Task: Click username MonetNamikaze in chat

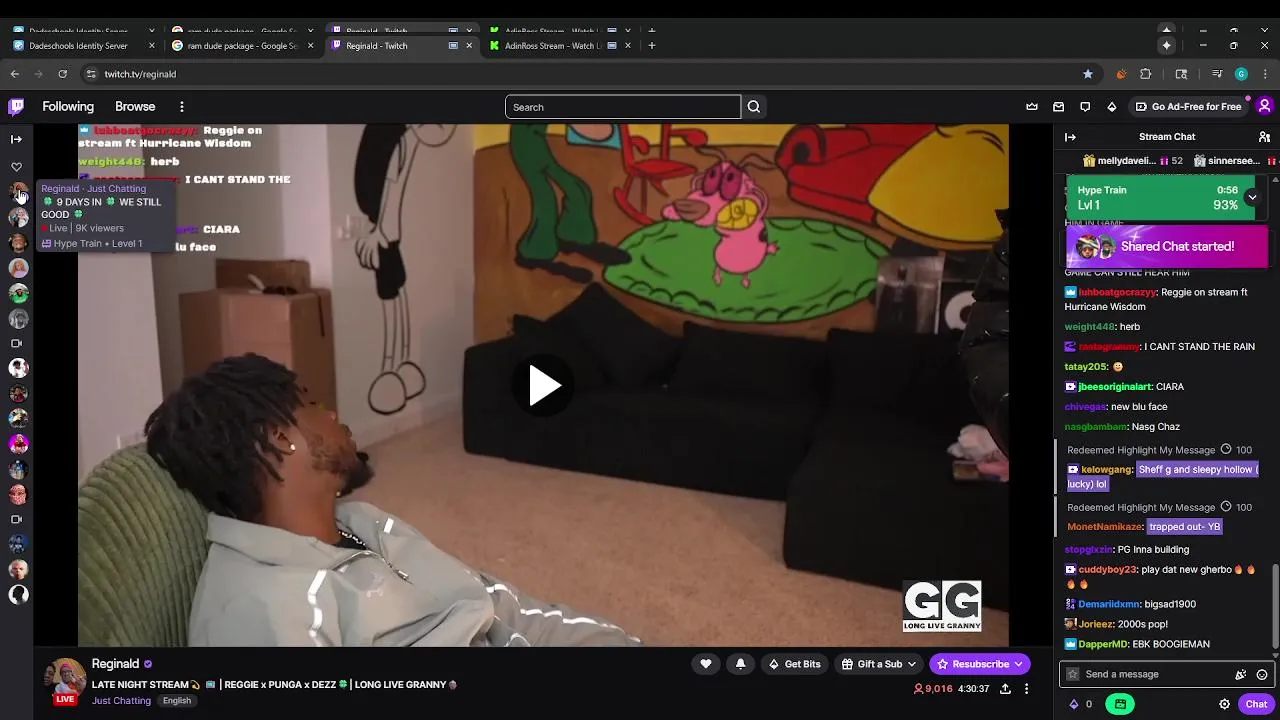Action: coord(1105,527)
